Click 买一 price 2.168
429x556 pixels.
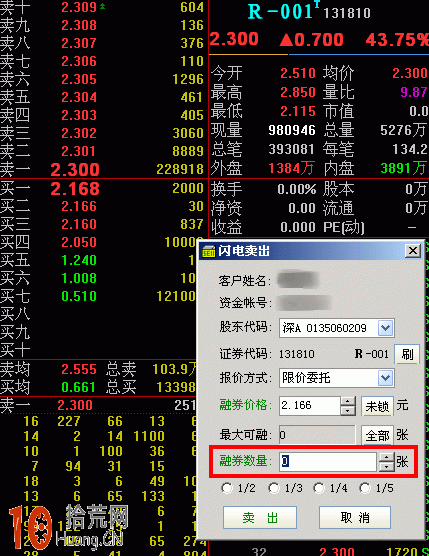pyautogui.click(x=75, y=188)
